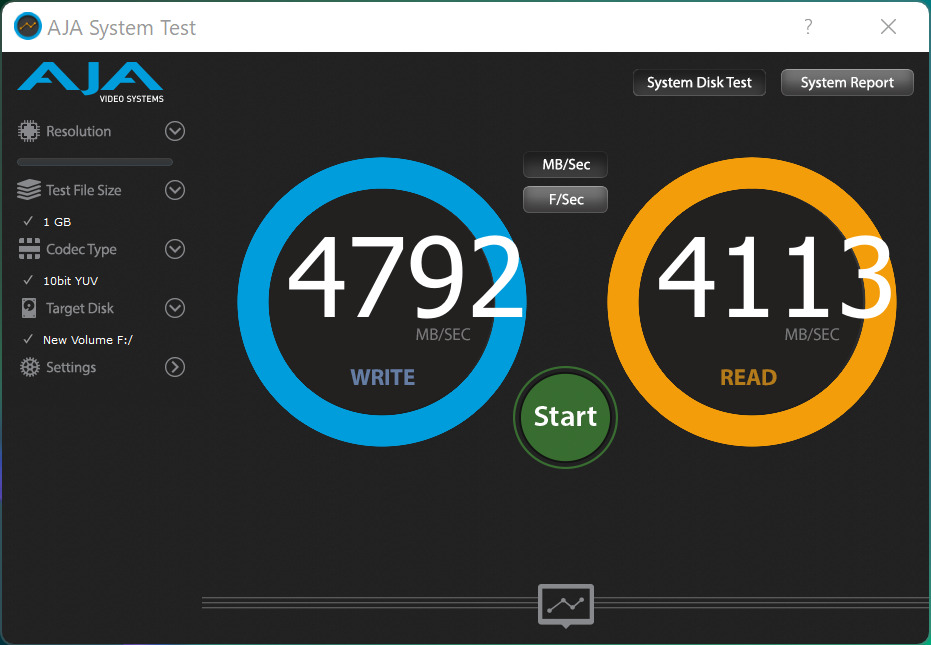Select the checked 1 GB file size option
This screenshot has height=645, width=931.
[x=47, y=222]
